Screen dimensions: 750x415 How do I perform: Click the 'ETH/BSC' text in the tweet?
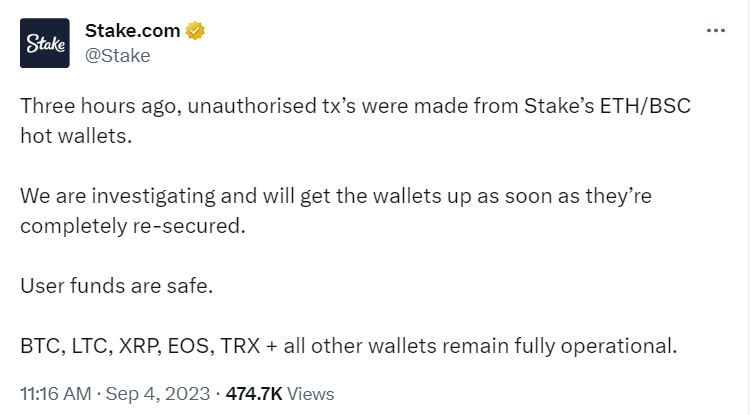645,106
